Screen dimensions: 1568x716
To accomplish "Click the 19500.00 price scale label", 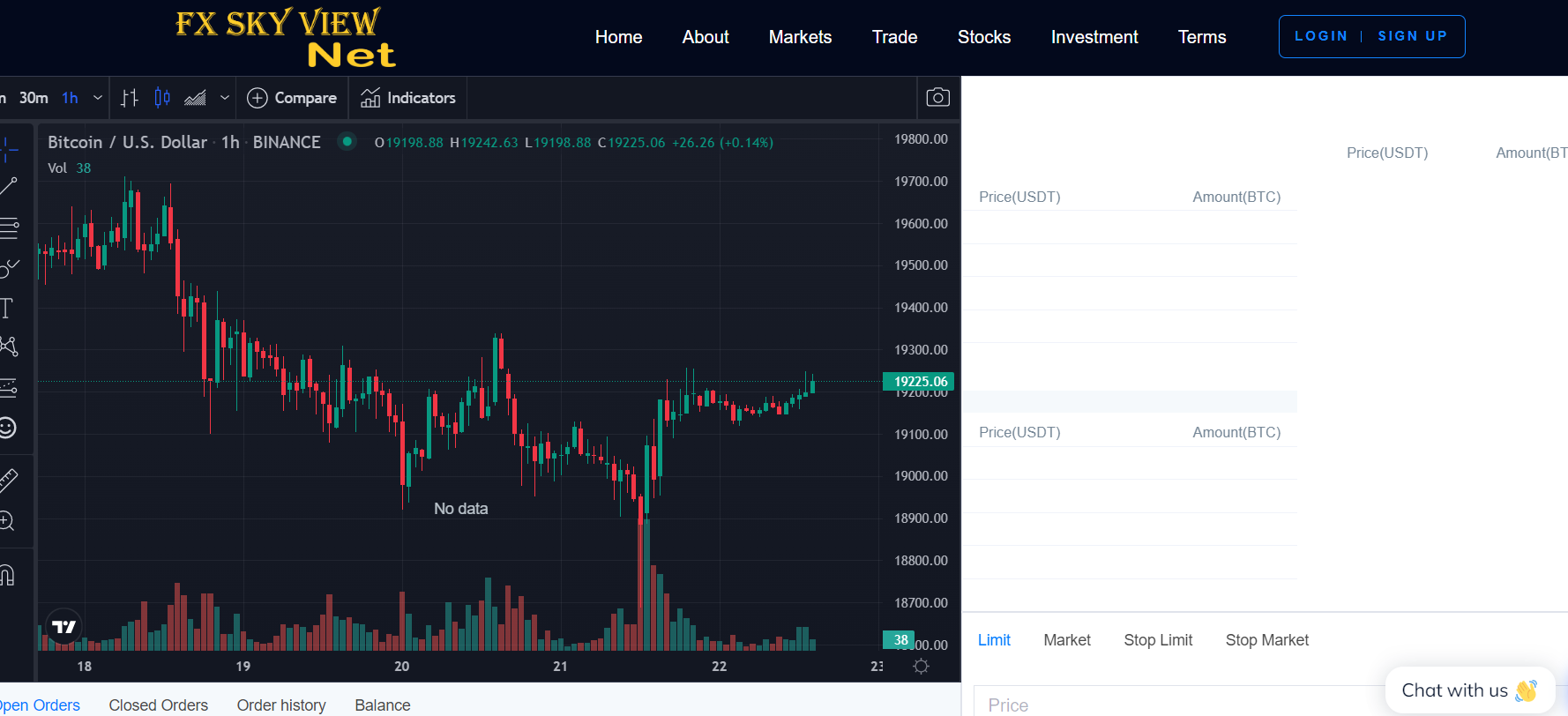I will 921,265.
